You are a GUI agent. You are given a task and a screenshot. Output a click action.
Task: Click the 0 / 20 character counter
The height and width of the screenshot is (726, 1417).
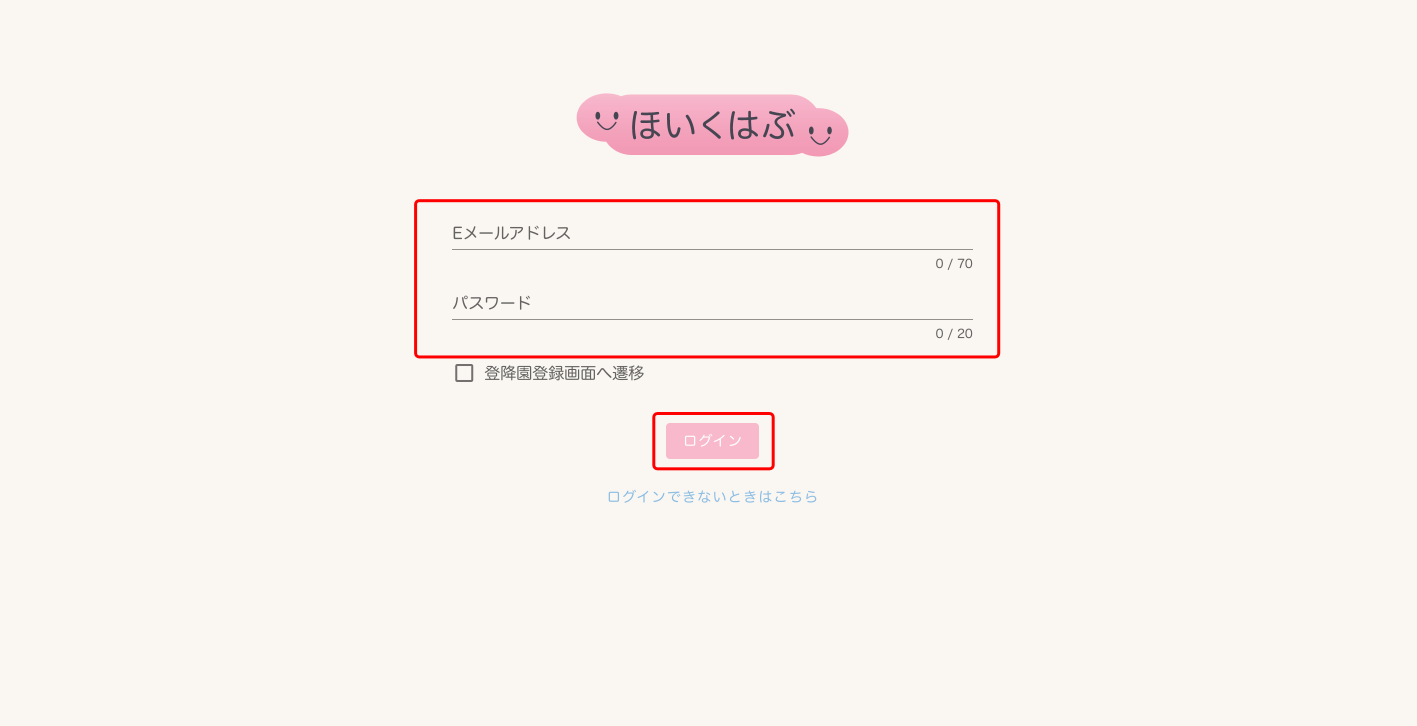pos(954,334)
